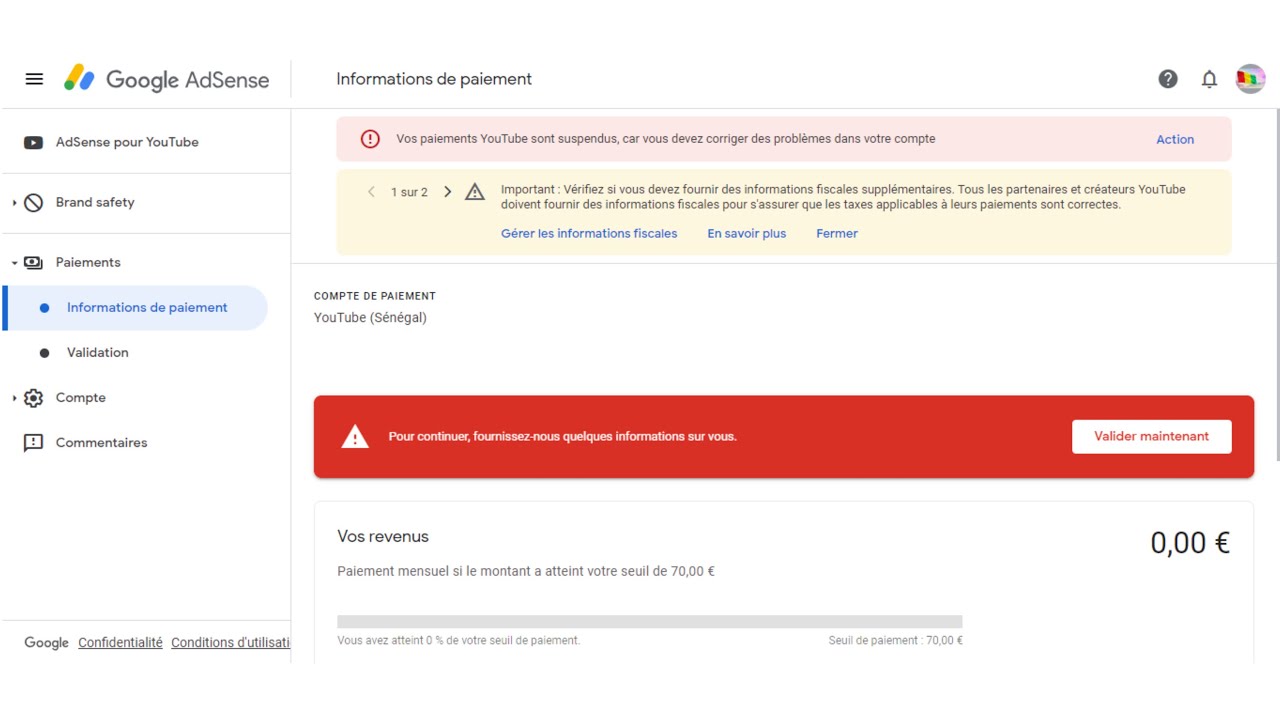The height and width of the screenshot is (720, 1280).
Task: Click the Action link in red alert
Action: 1175,139
